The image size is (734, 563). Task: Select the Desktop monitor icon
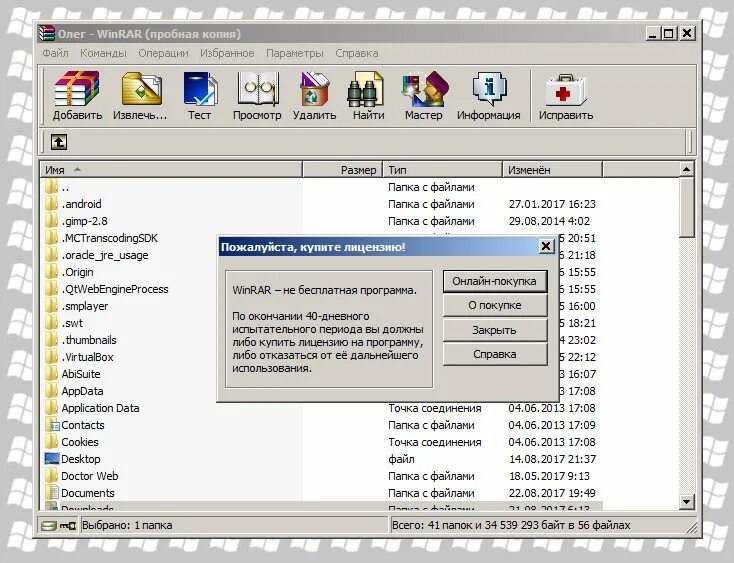click(52, 459)
